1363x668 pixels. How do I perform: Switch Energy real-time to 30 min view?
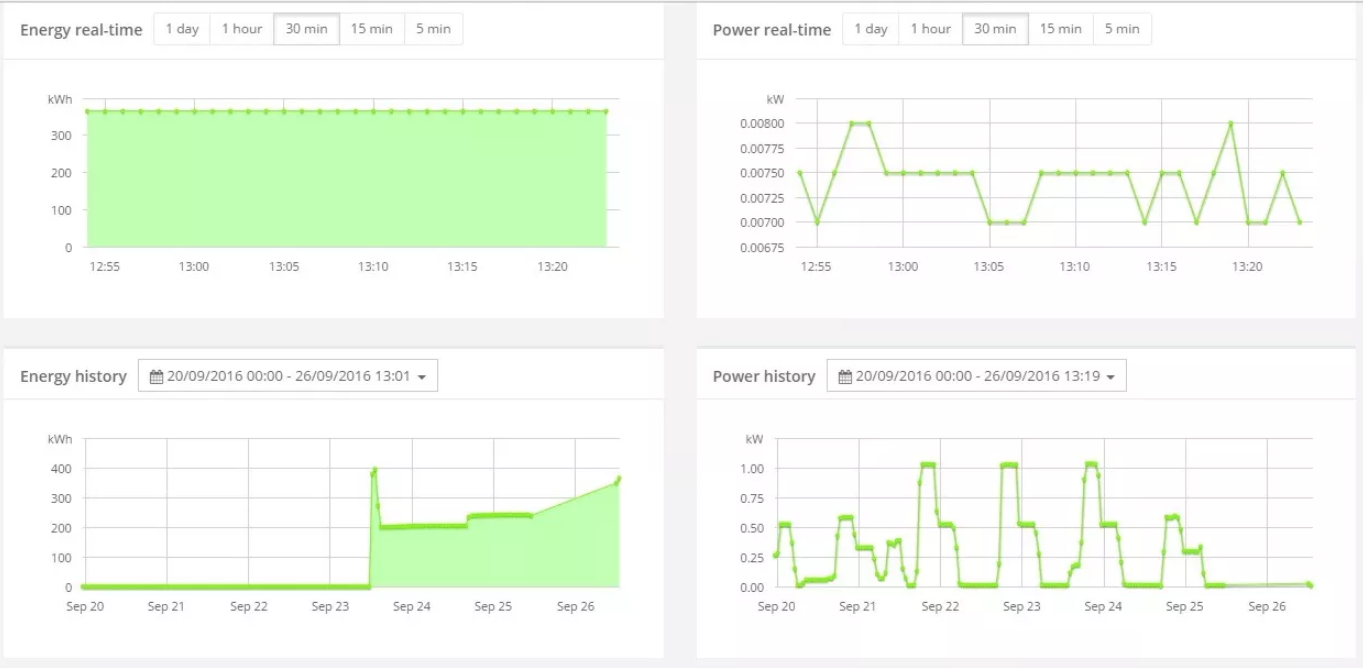[x=306, y=29]
